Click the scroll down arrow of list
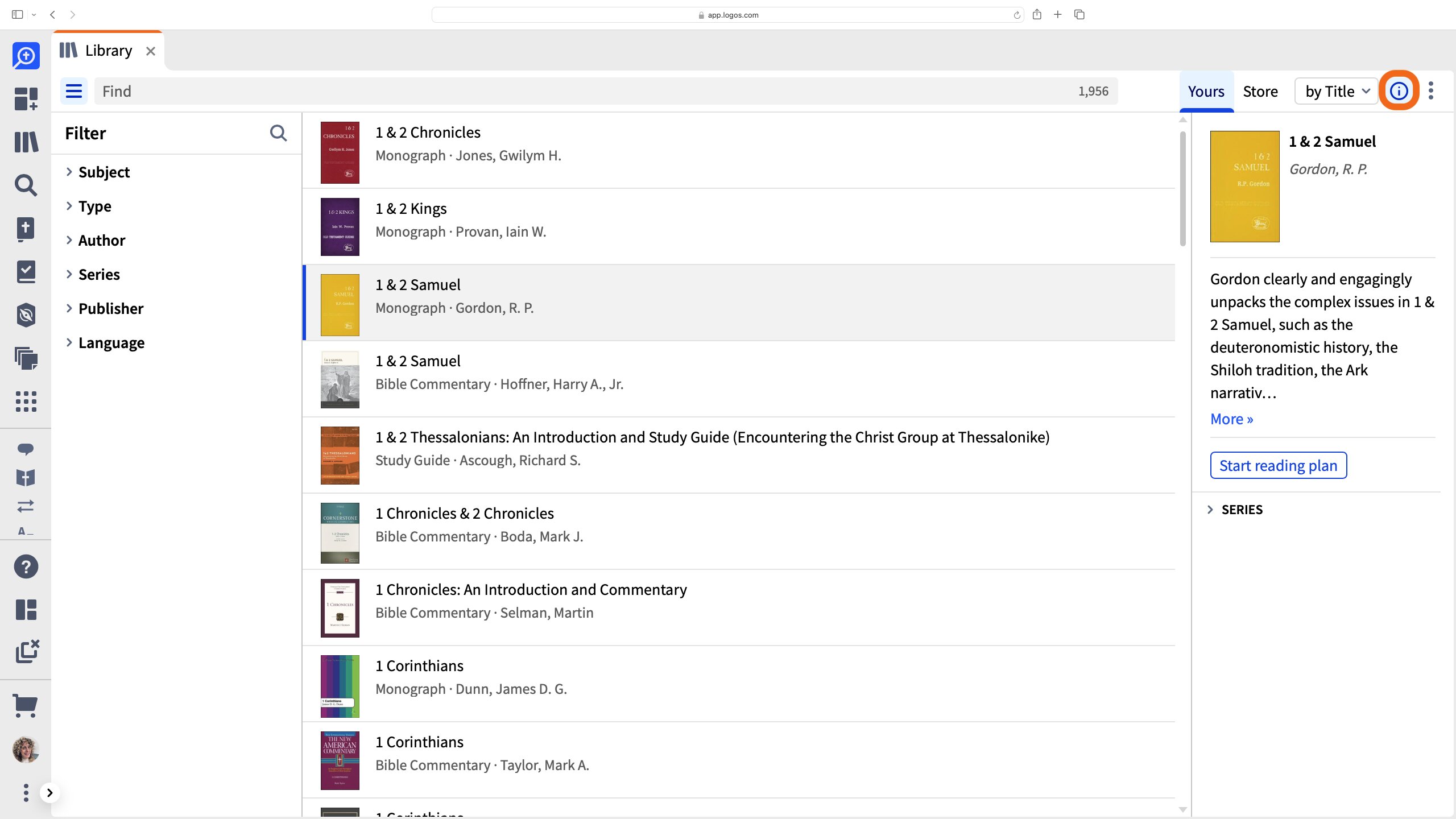 click(x=1183, y=810)
